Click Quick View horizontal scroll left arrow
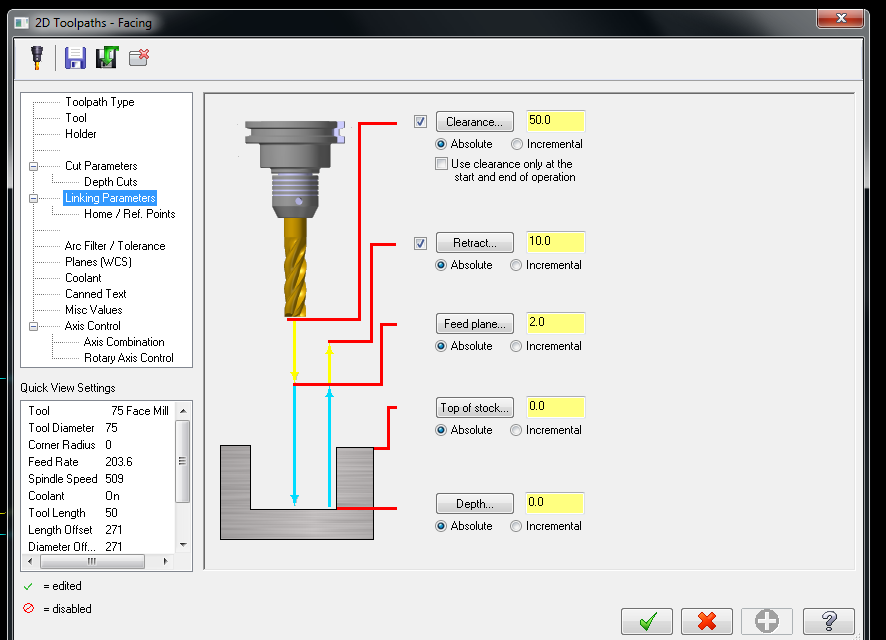This screenshot has height=640, width=886. (x=30, y=561)
